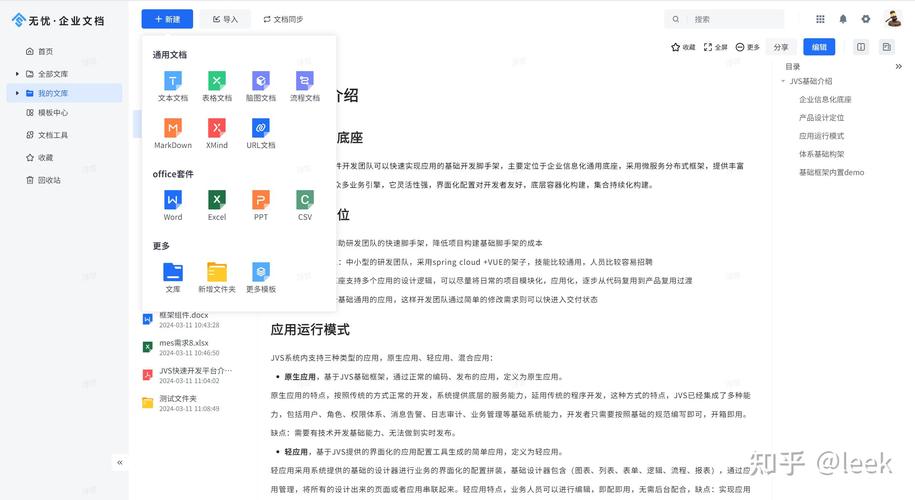
Task: Click the 无忧·企业文档 logo
Action: click(58, 20)
